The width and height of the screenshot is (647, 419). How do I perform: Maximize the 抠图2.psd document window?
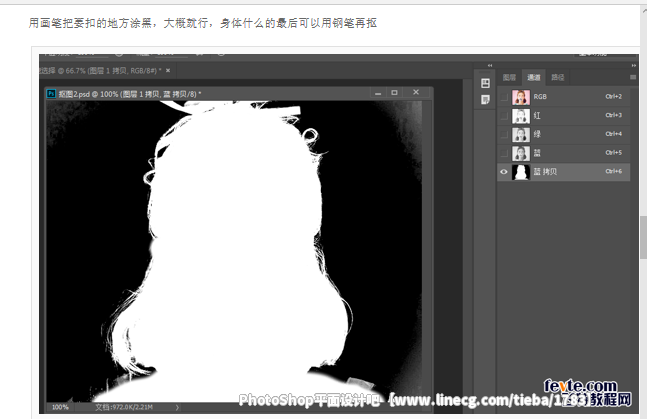394,92
